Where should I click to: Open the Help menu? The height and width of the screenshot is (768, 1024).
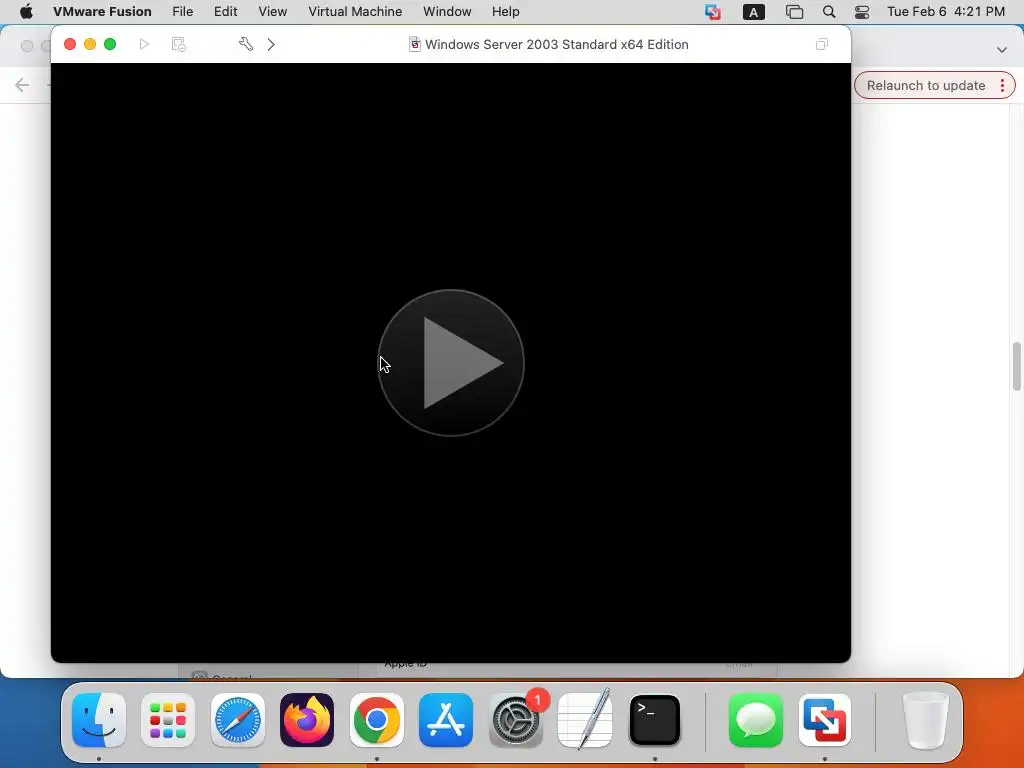coord(505,12)
